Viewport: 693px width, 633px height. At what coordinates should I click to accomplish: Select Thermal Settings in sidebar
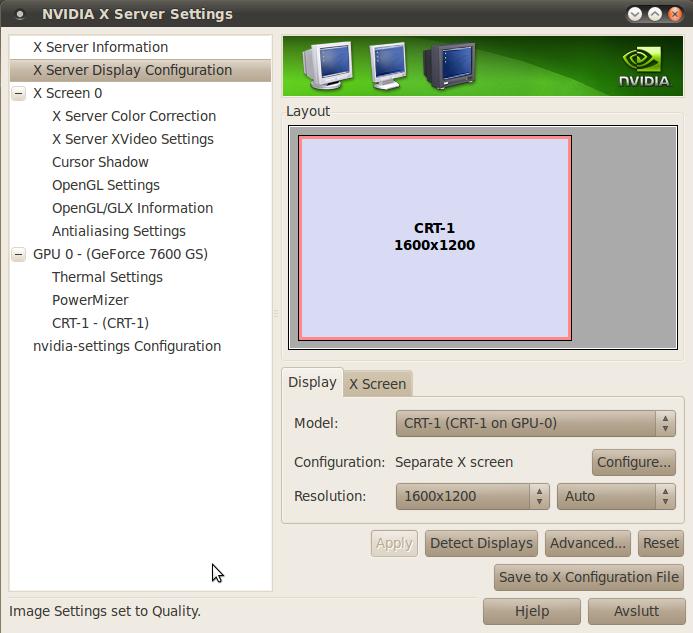pos(107,277)
